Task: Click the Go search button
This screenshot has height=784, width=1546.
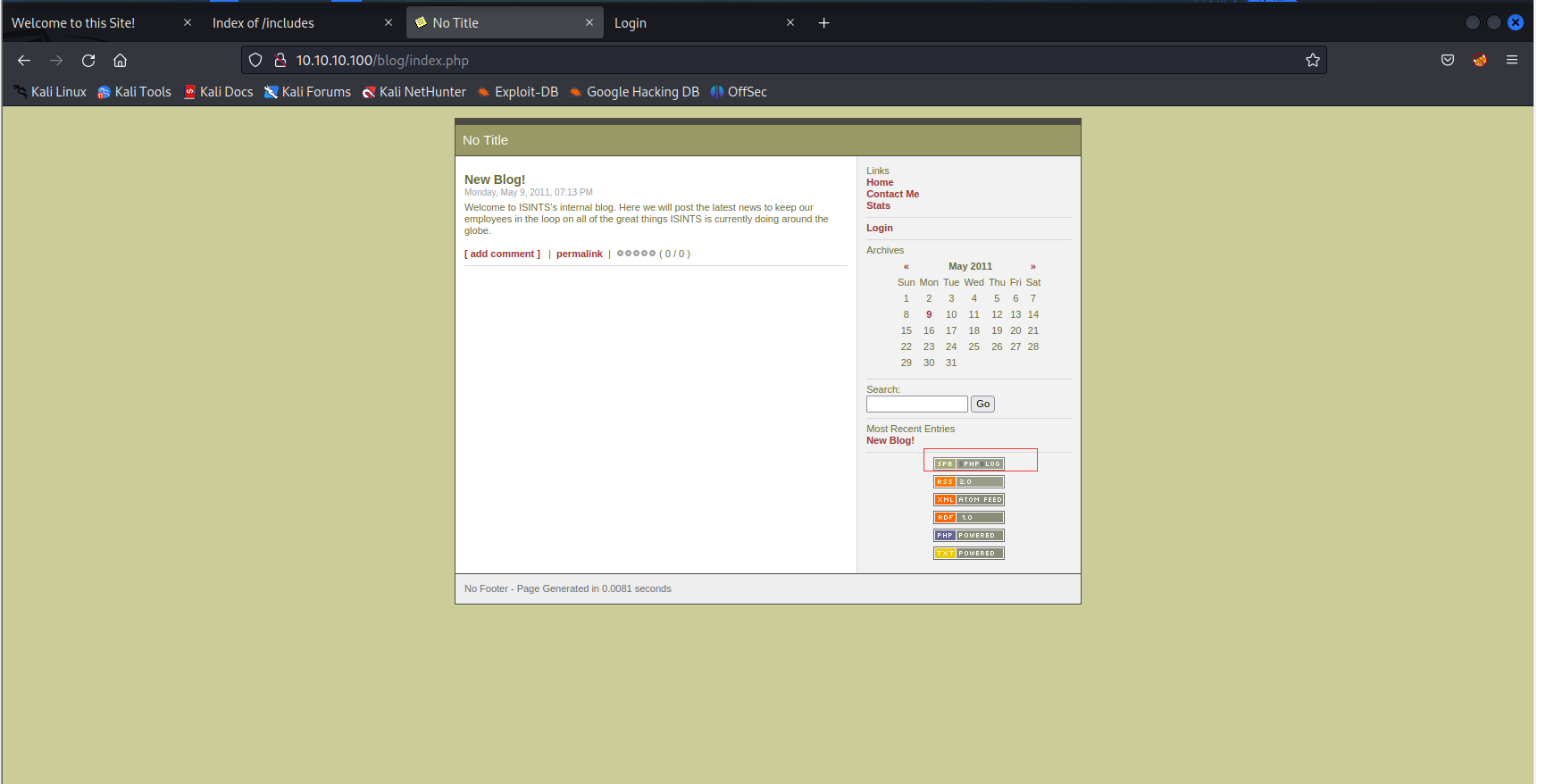Action: pyautogui.click(x=982, y=405)
